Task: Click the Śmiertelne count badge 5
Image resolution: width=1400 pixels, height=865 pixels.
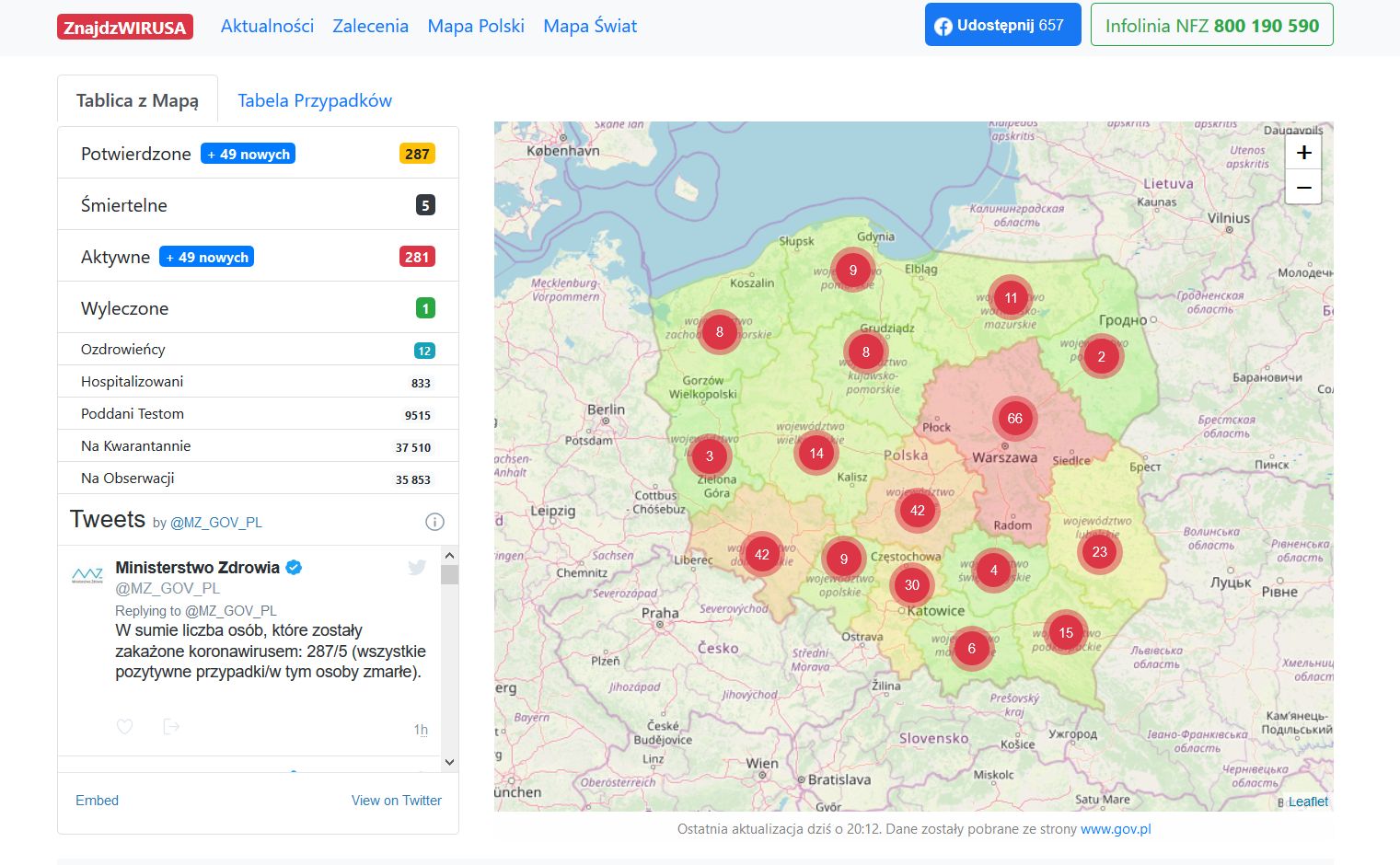Action: click(424, 205)
